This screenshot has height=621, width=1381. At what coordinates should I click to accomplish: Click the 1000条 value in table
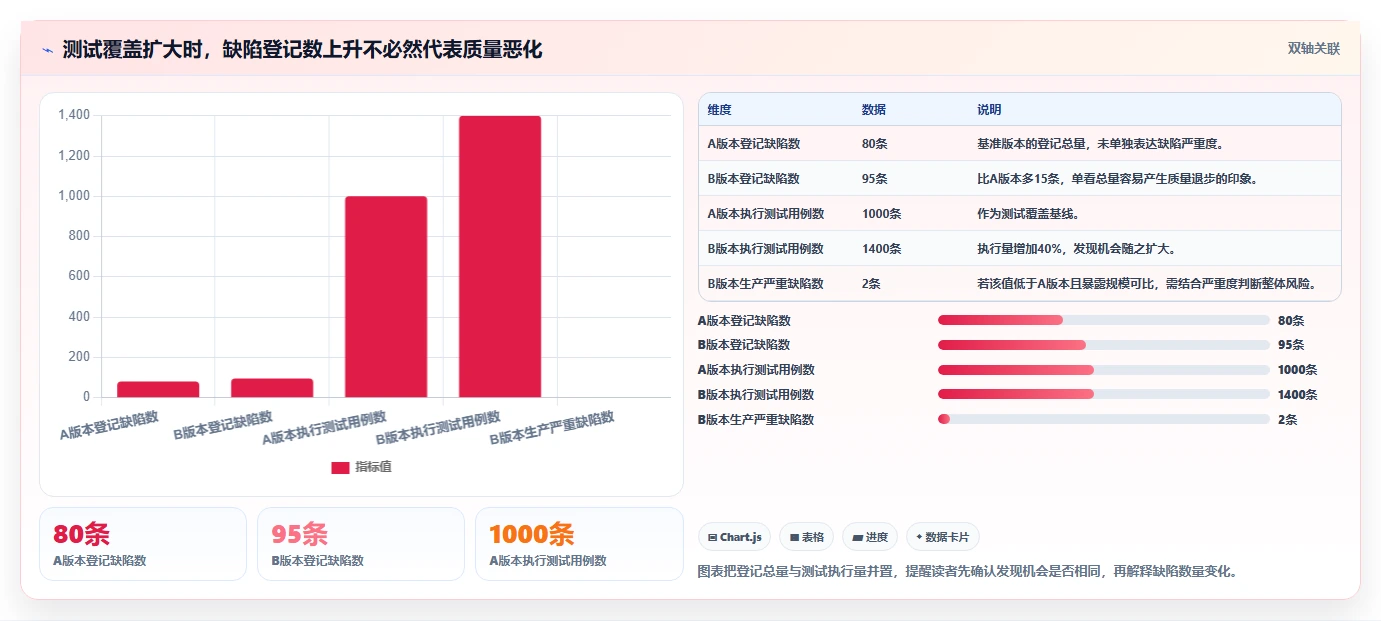tap(881, 214)
